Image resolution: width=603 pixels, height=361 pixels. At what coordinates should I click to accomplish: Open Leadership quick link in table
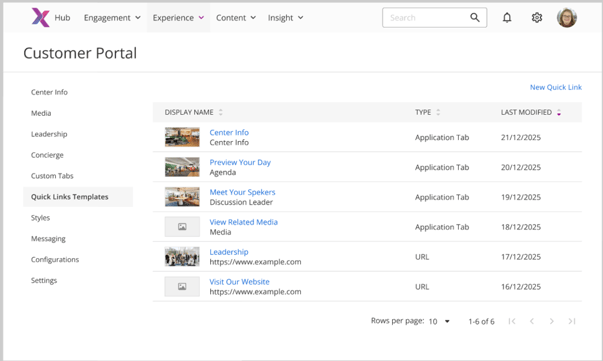click(229, 252)
